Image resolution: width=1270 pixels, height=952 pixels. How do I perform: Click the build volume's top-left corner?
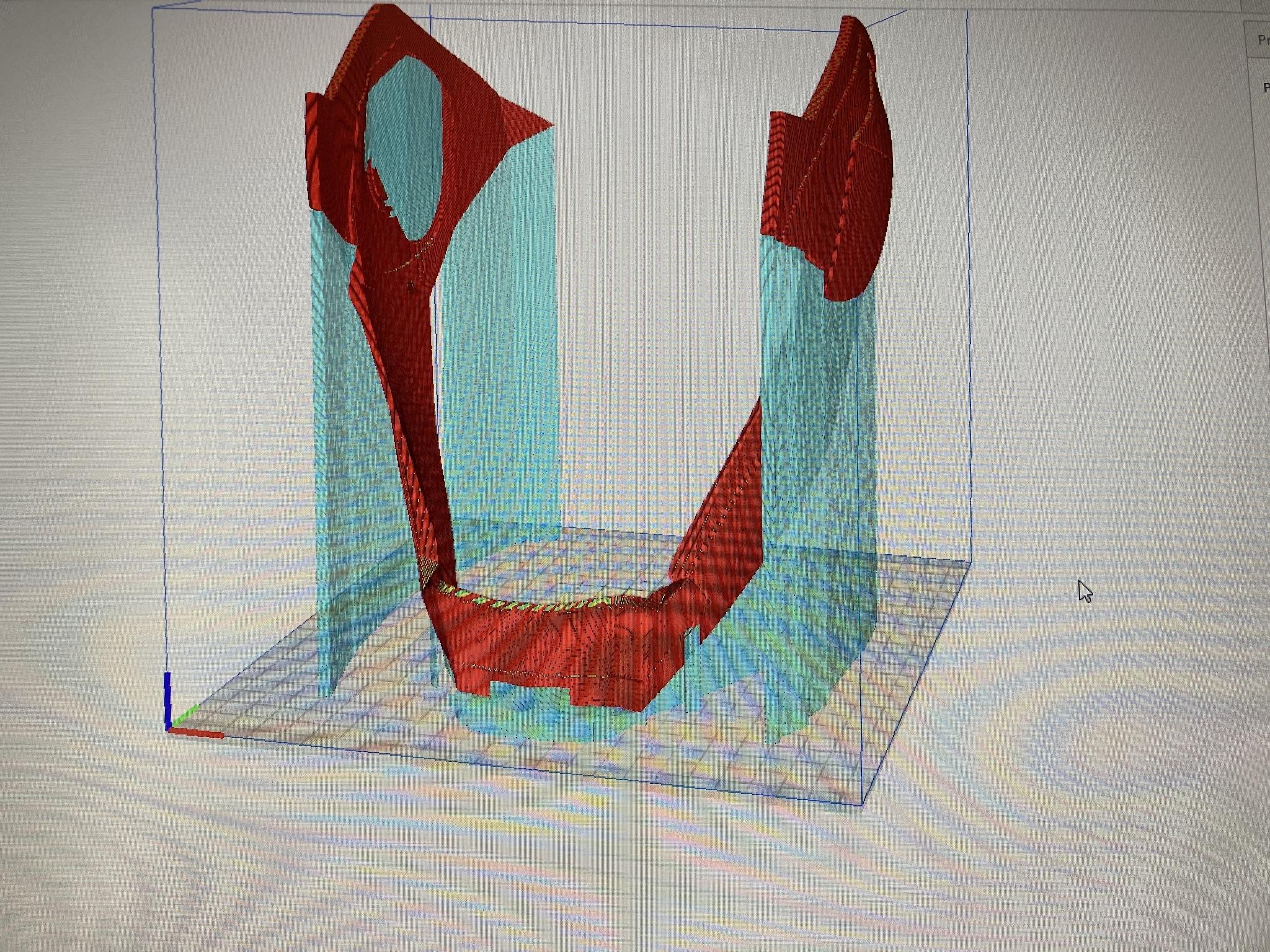(x=153, y=8)
